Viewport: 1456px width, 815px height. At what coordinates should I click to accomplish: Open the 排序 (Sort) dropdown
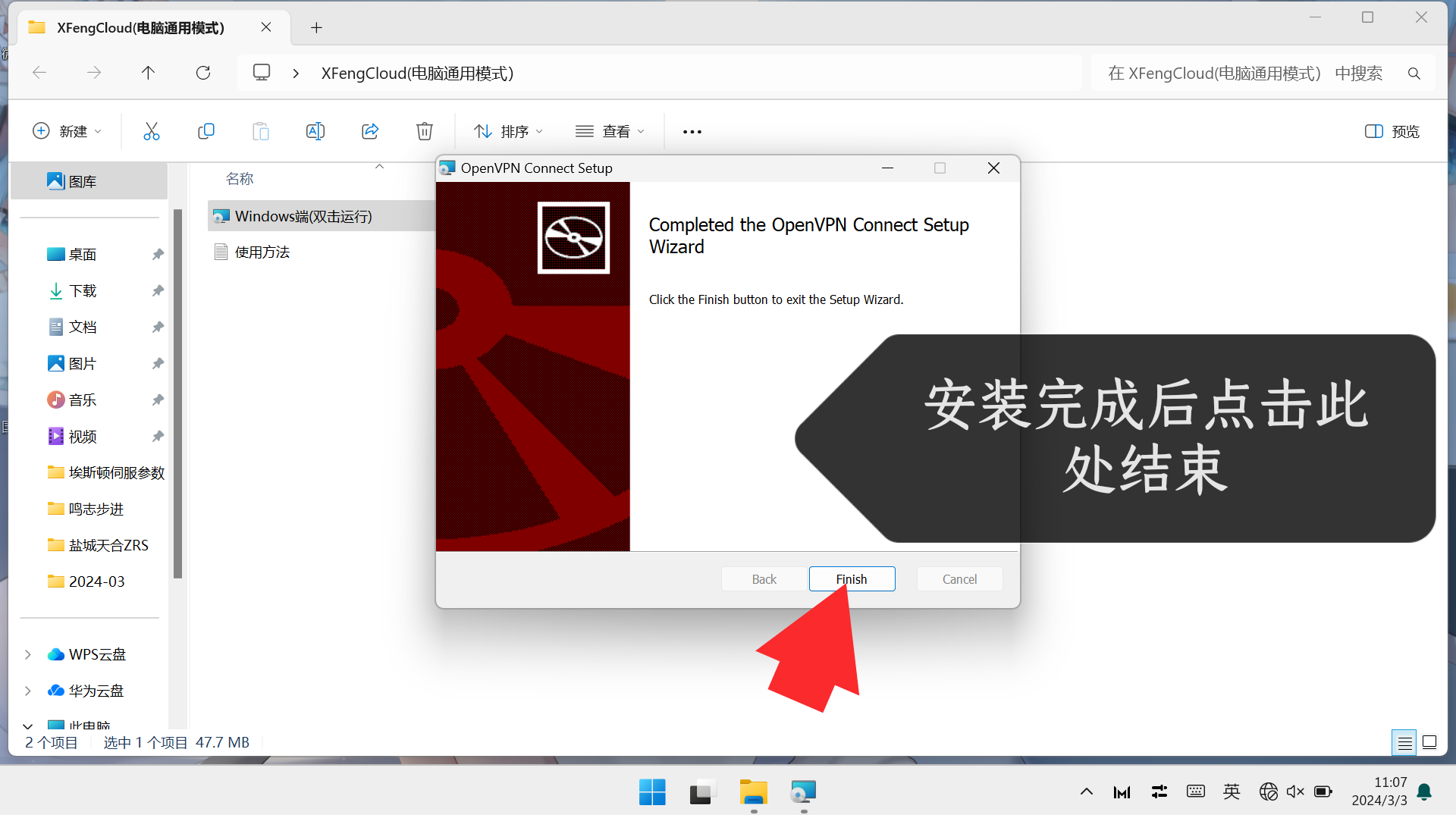(x=508, y=131)
